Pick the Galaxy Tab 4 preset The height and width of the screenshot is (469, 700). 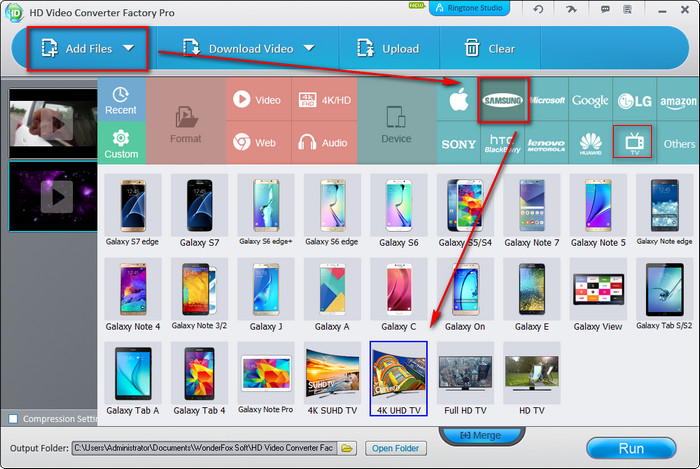click(200, 378)
